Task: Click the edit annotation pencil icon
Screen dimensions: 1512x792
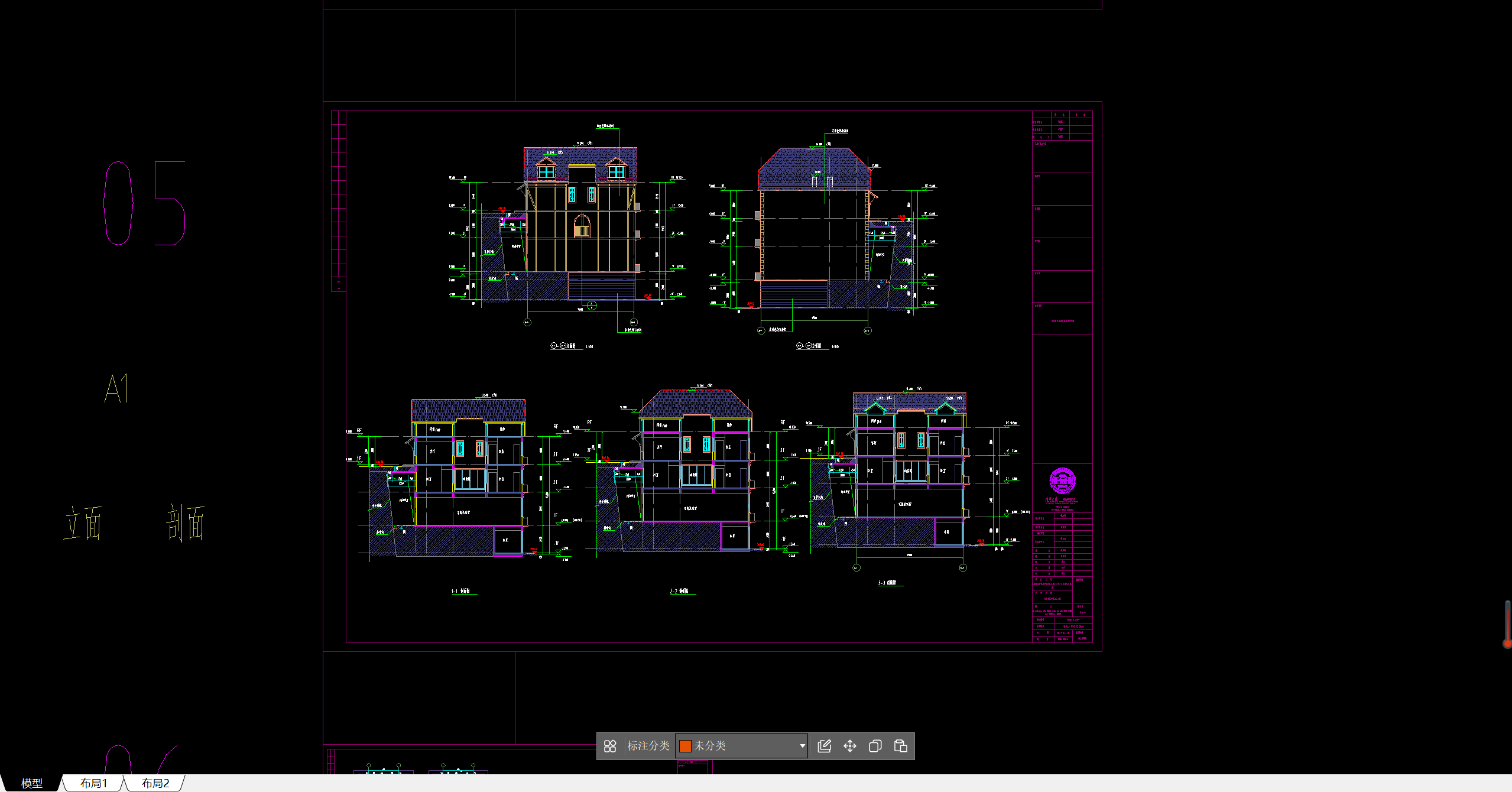Action: tap(824, 746)
